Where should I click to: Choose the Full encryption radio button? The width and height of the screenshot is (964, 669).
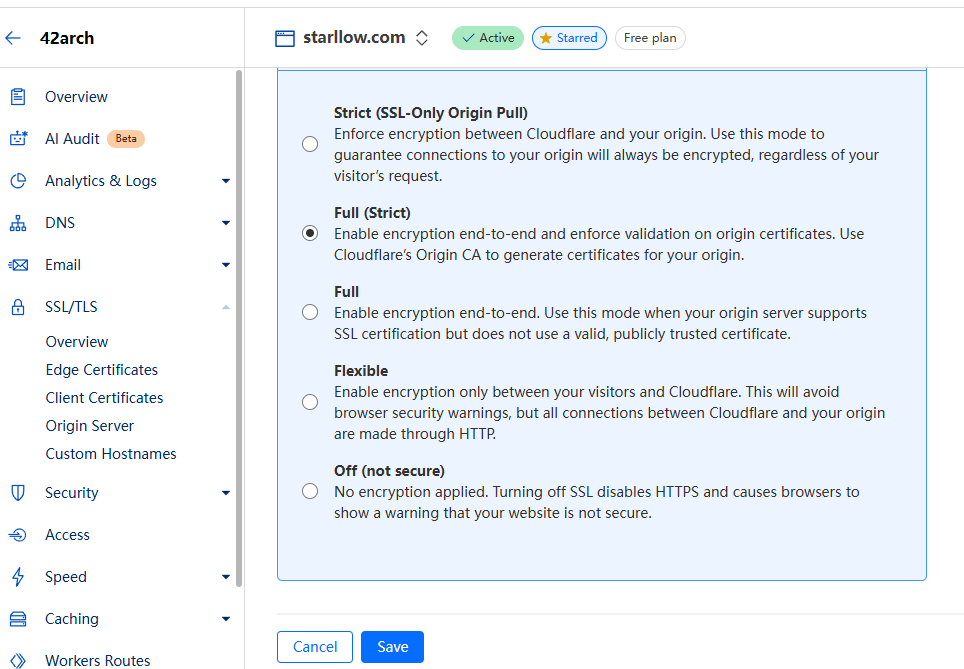click(x=310, y=312)
